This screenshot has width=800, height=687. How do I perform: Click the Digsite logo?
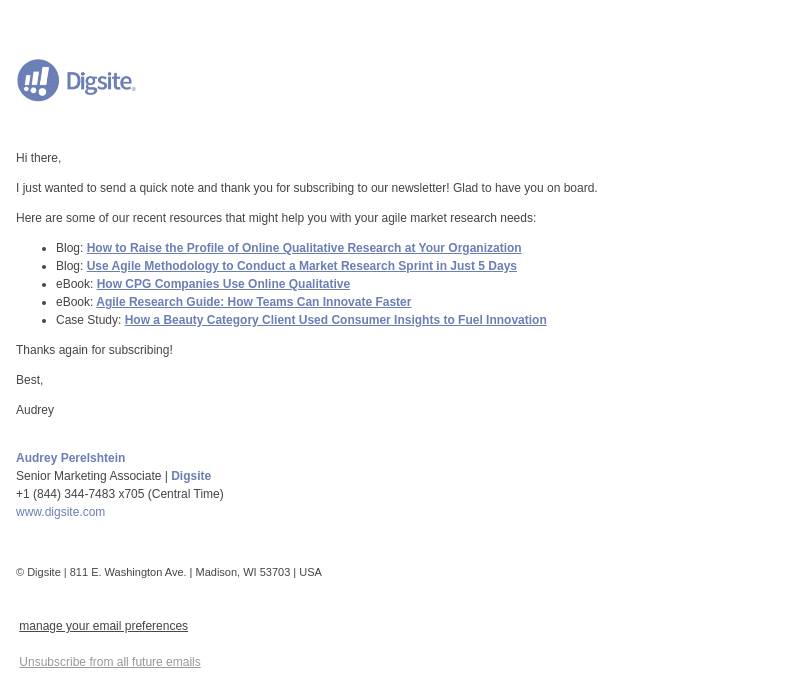(x=77, y=81)
